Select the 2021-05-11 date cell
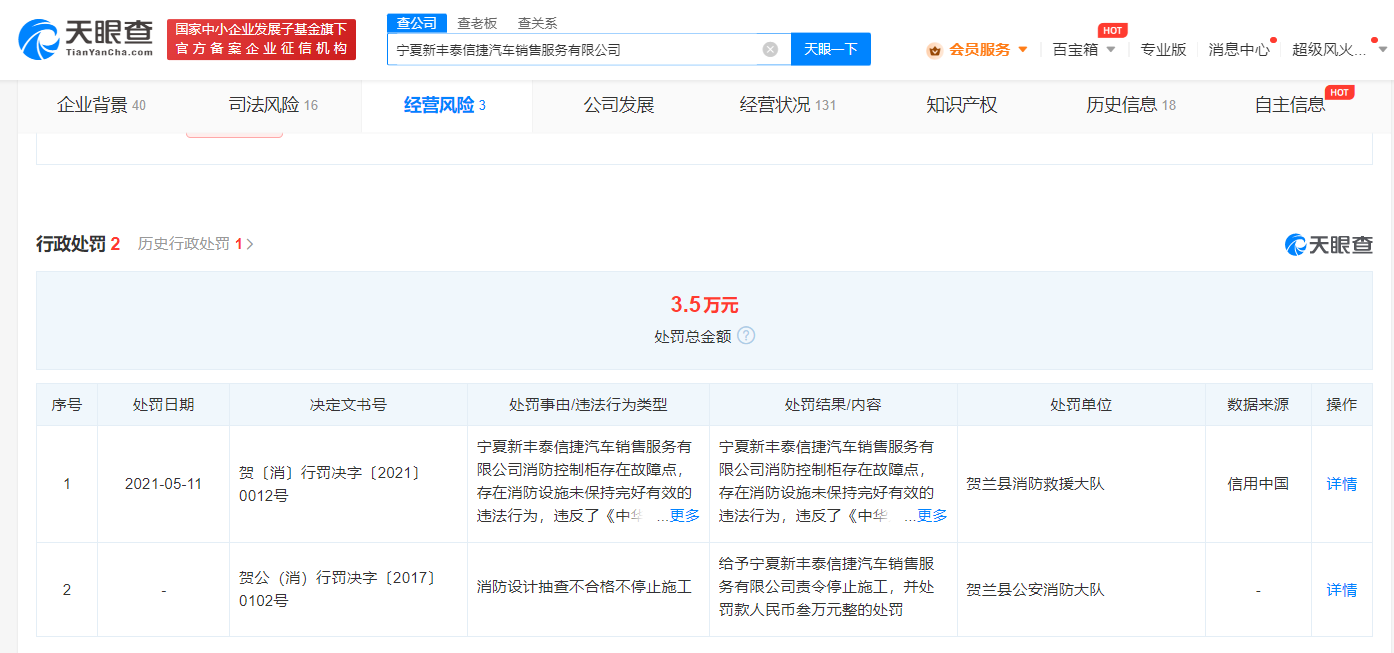This screenshot has height=653, width=1394. pyautogui.click(x=164, y=484)
